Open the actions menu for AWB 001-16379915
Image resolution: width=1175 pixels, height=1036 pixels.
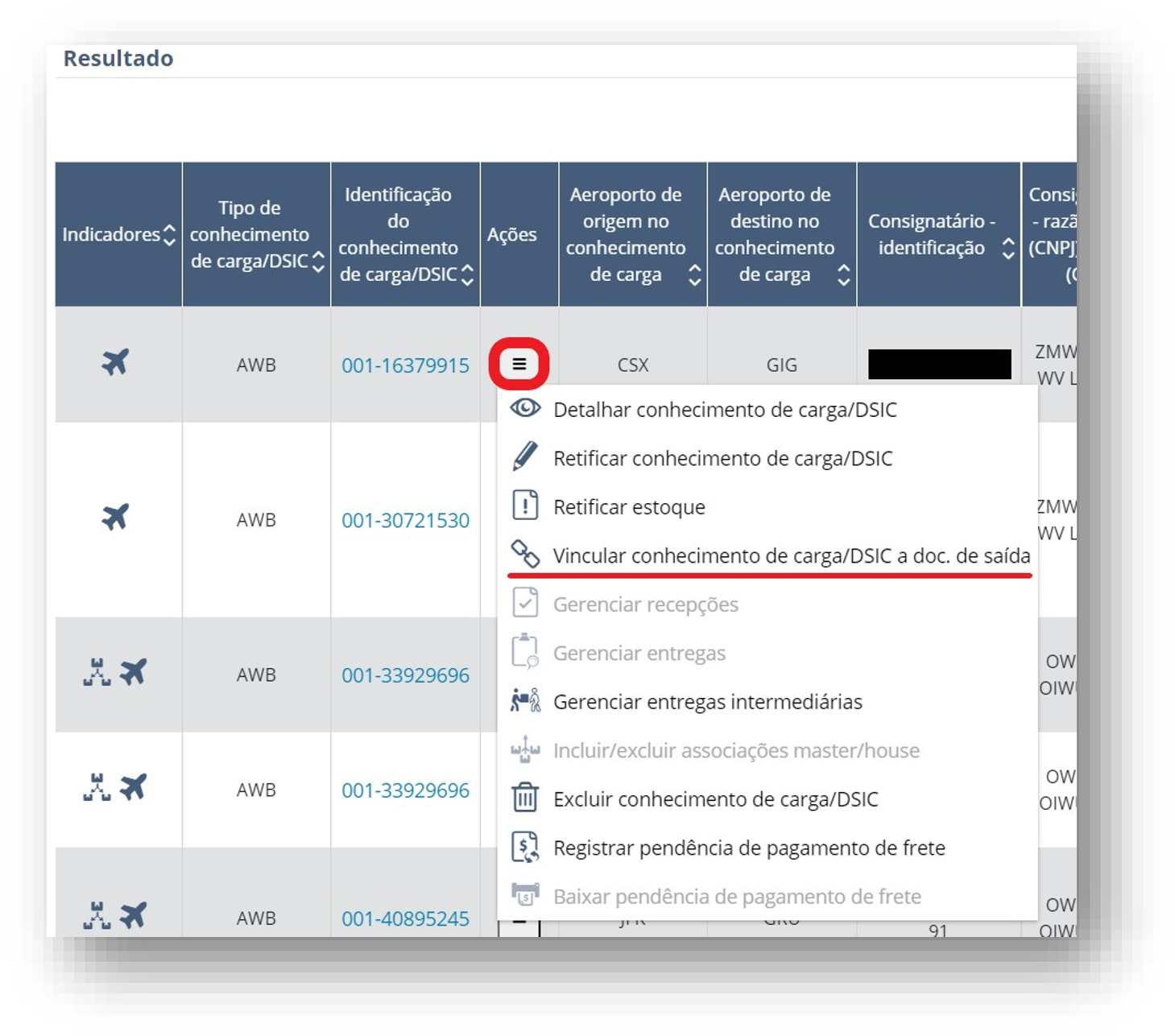point(519,365)
